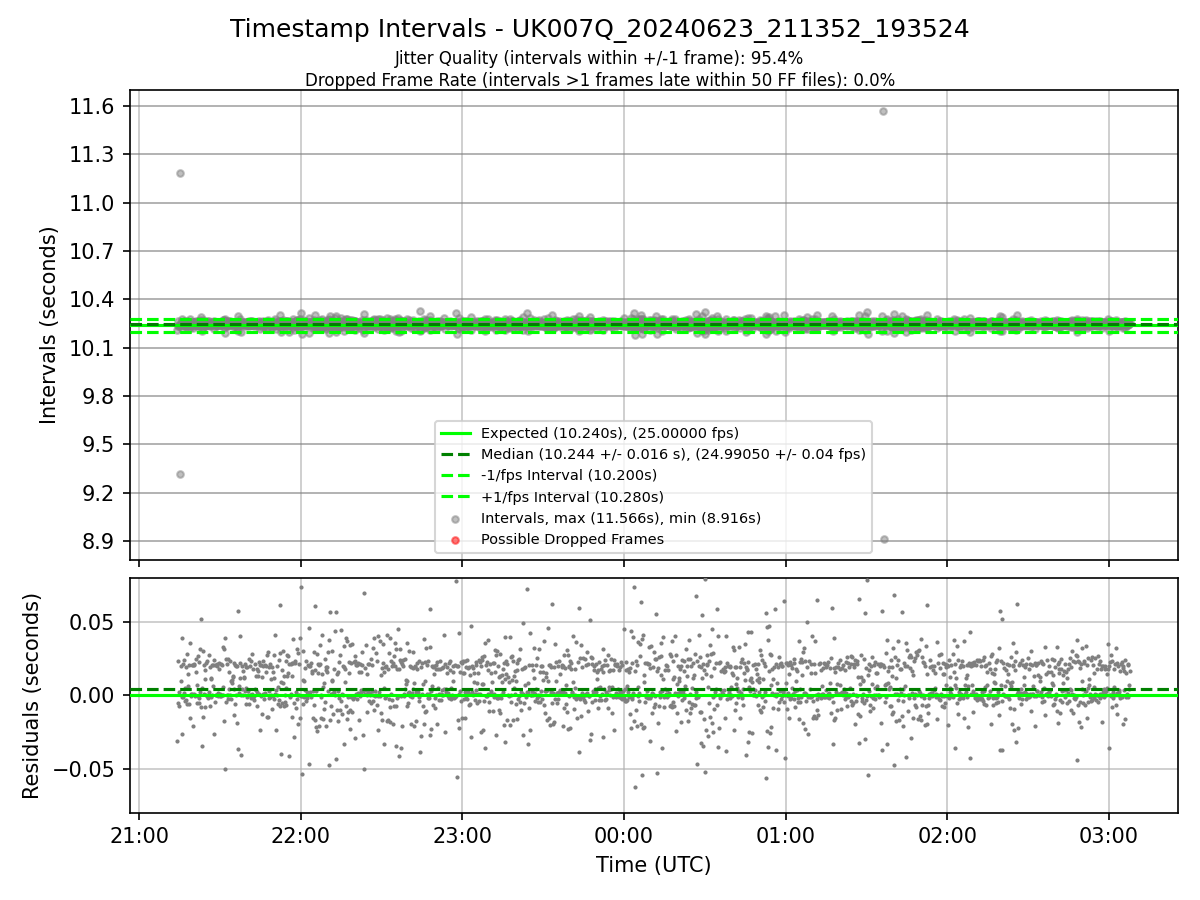Click the plot title "Timestamp Intervals - UK007Q_20240623_211352_193524"
Image resolution: width=1200 pixels, height=900 pixels.
[x=599, y=29]
